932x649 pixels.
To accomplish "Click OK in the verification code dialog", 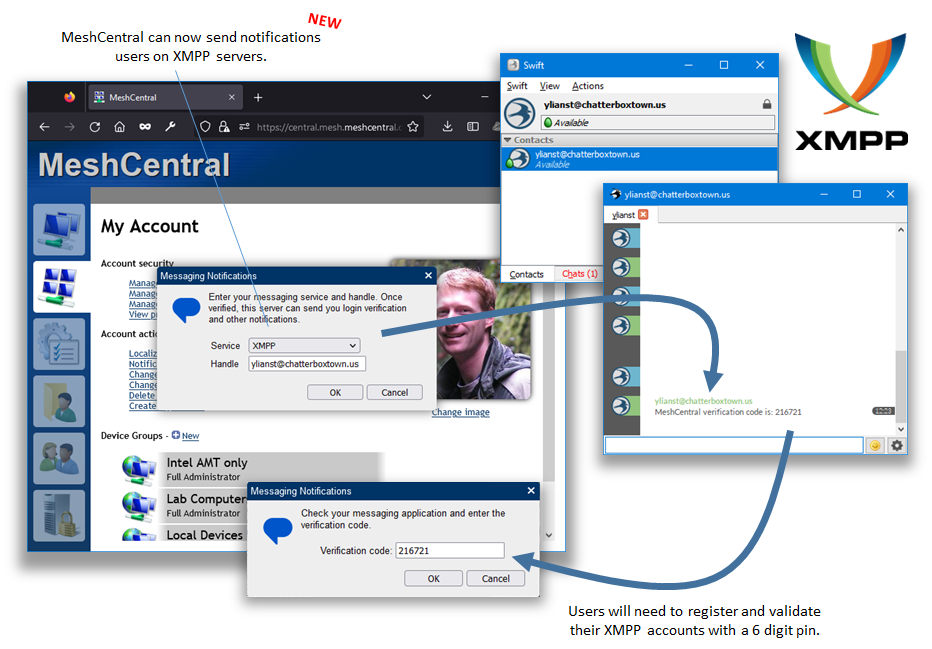I will tap(433, 578).
